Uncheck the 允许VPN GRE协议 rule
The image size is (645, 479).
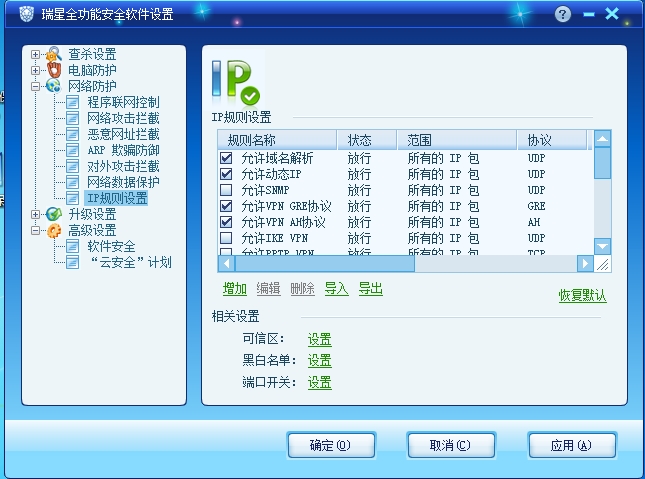[226, 206]
